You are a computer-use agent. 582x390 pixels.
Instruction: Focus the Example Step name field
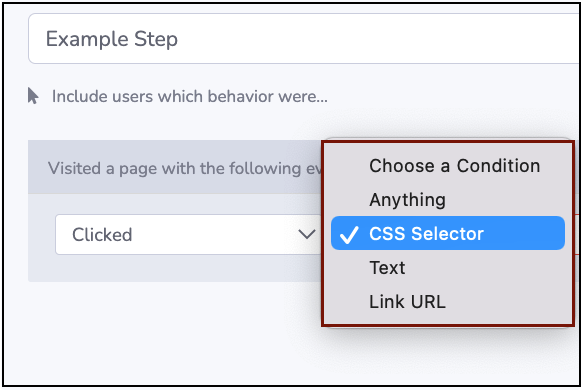304,39
